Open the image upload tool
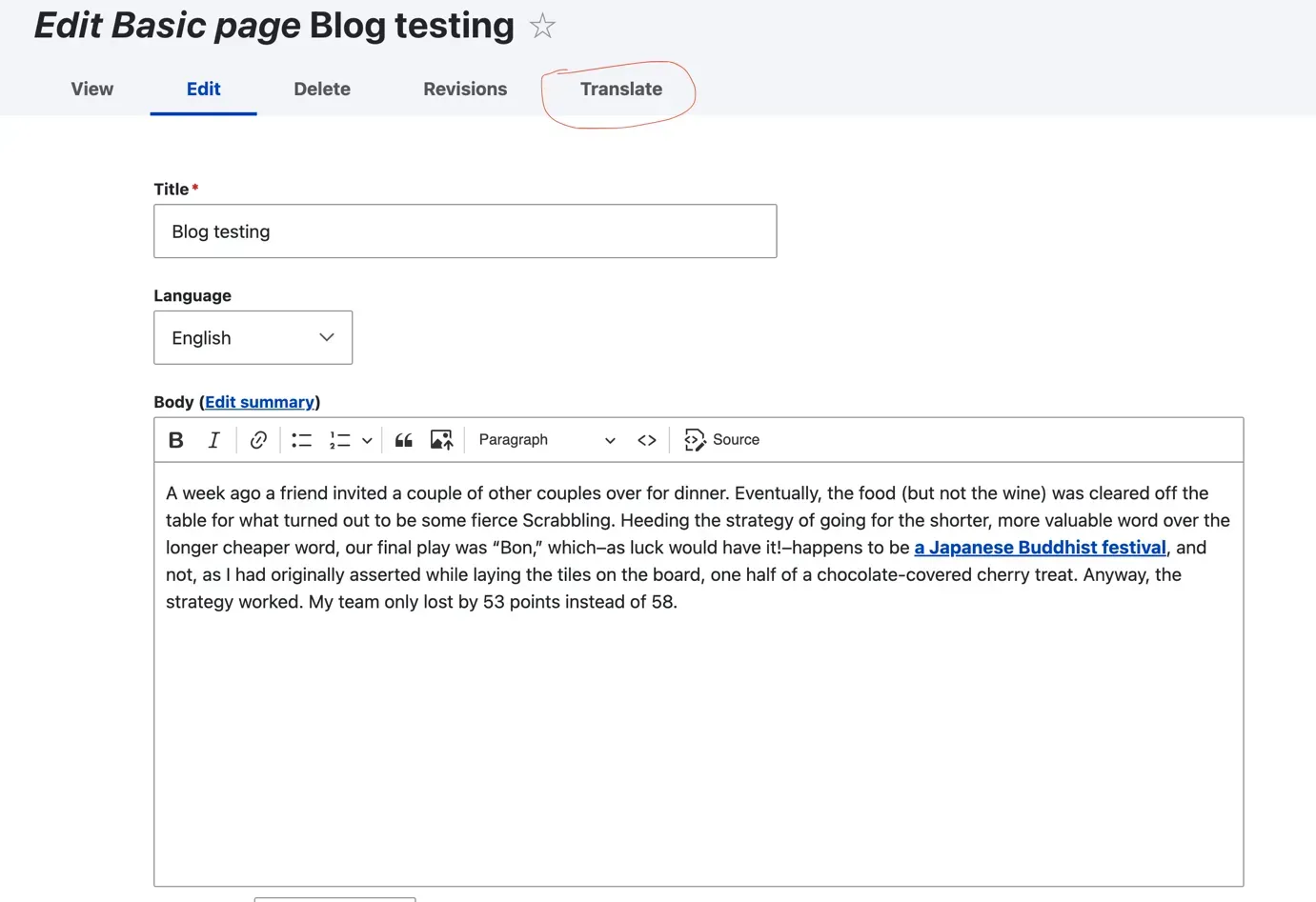Image resolution: width=1316 pixels, height=902 pixels. 441,440
